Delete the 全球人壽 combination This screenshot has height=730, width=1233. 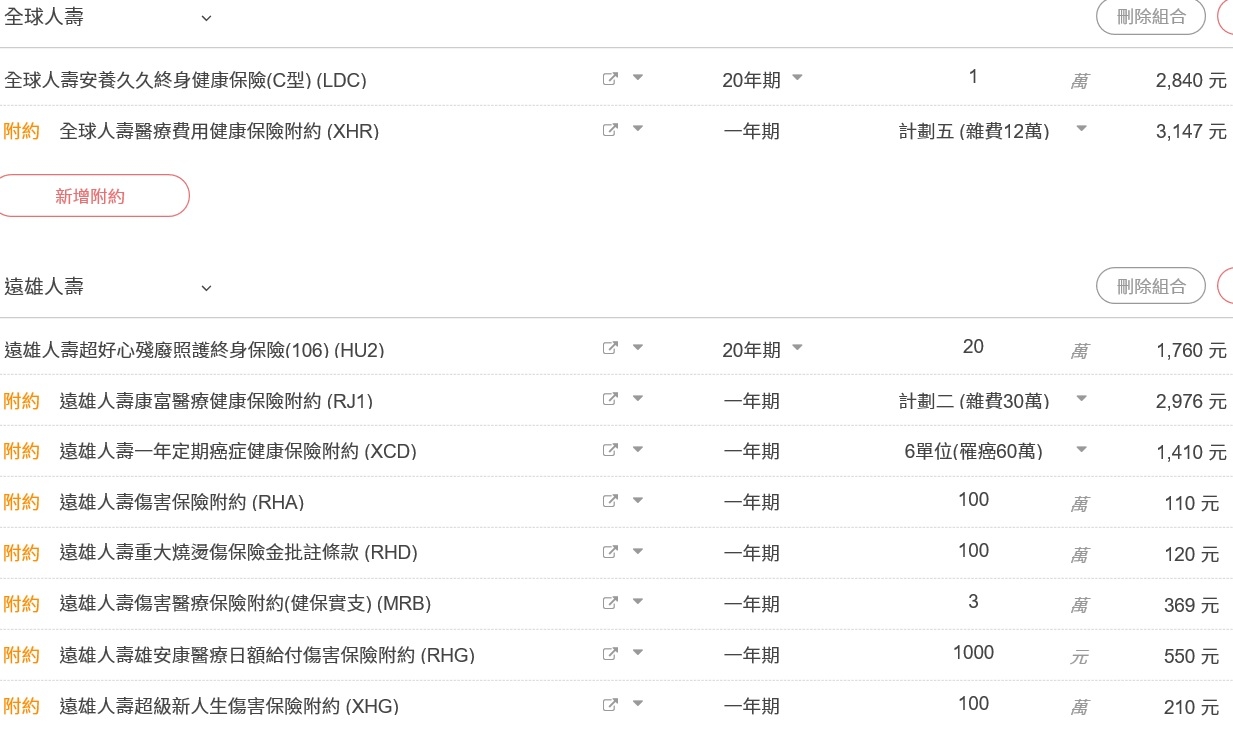pos(1151,17)
